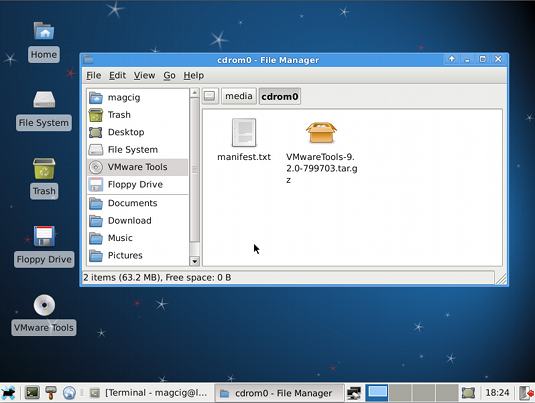Viewport: 535px width, 403px height.
Task: Open web browser globe icon in panel
Action: (69, 393)
